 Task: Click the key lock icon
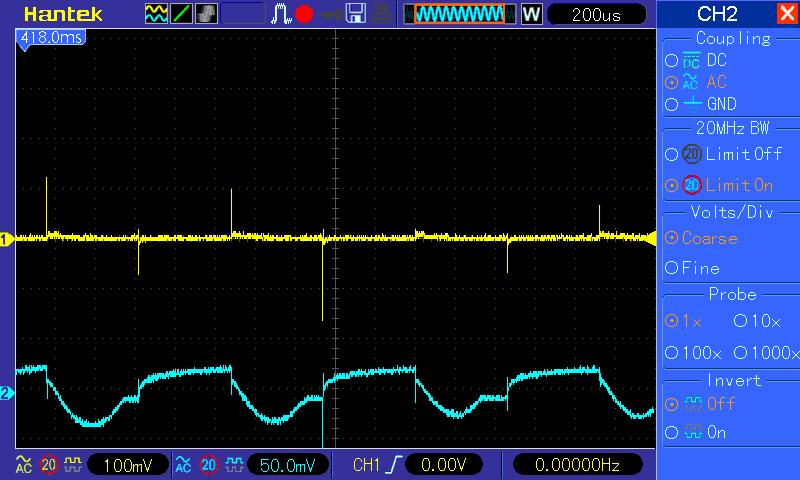click(331, 15)
